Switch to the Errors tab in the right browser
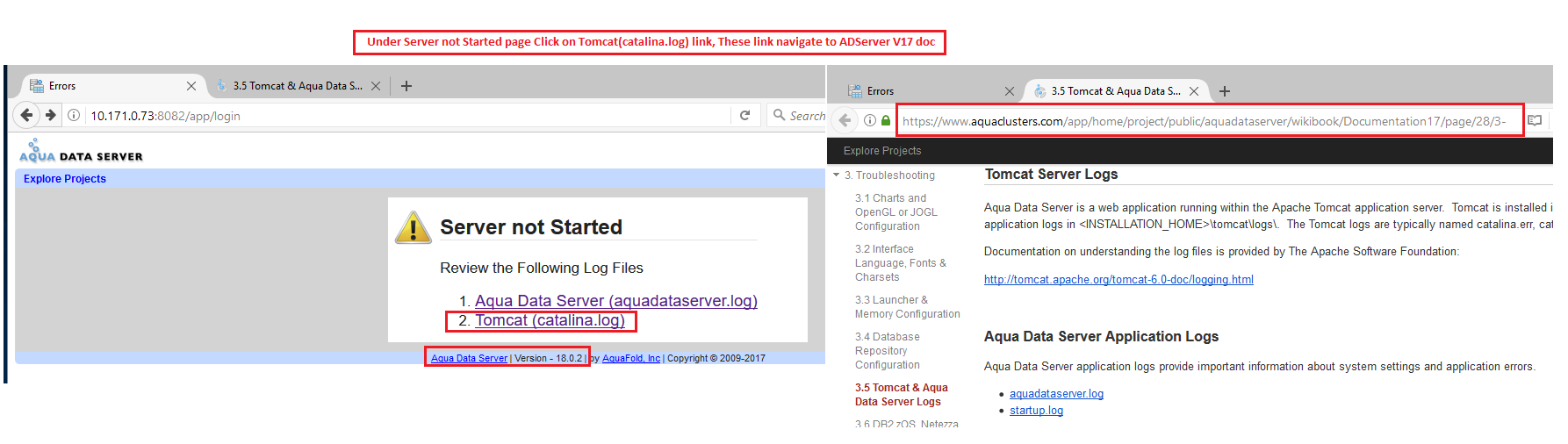The width and height of the screenshot is (1568, 444). (x=929, y=91)
